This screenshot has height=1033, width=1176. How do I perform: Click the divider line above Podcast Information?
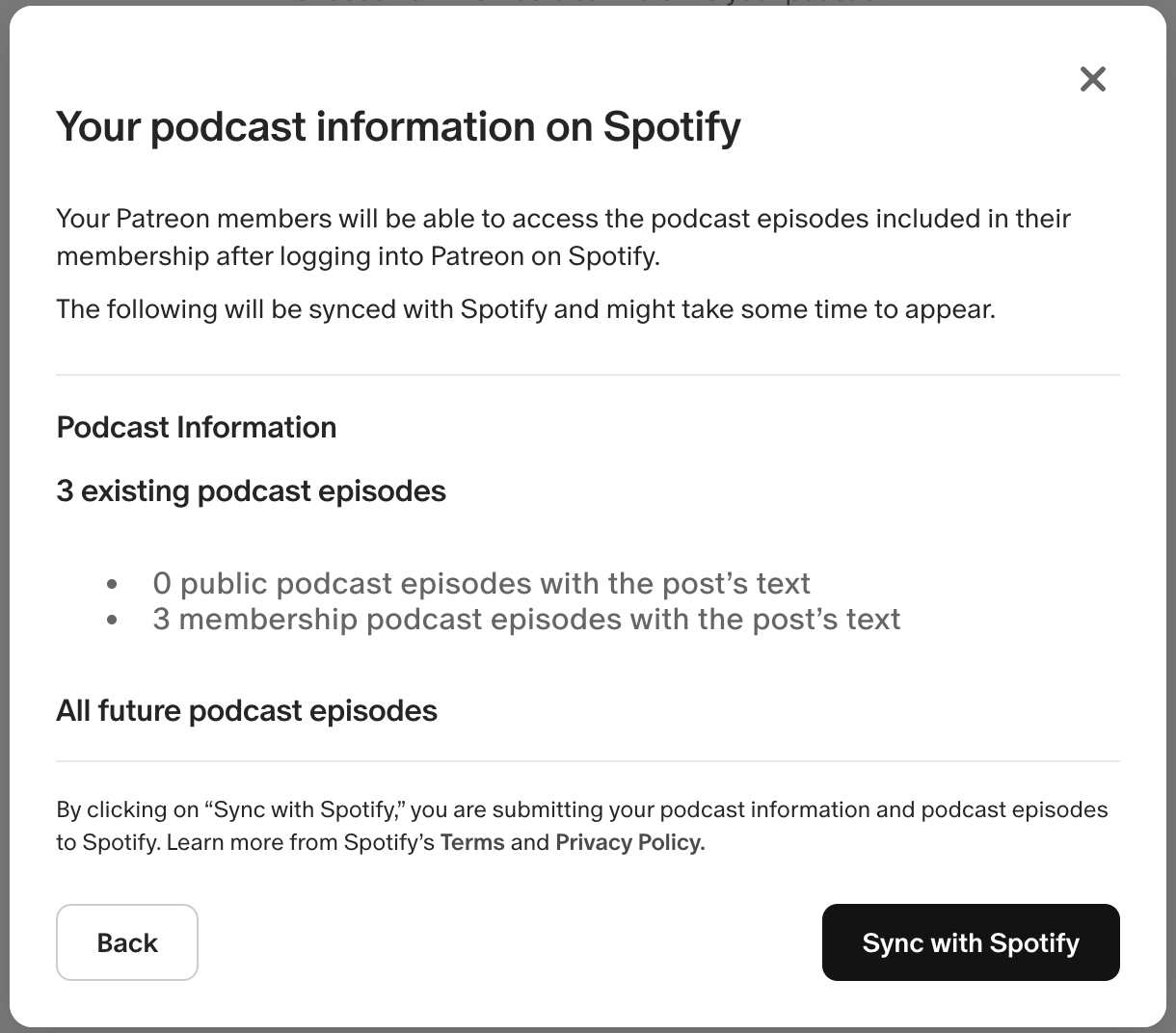point(588,374)
